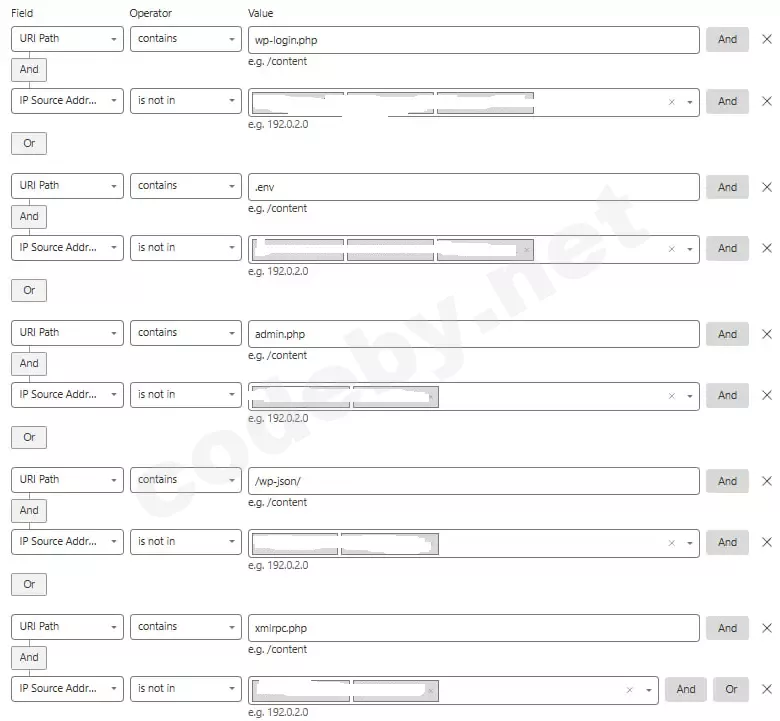The height and width of the screenshot is (721, 780).
Task: Click the value field containing admin.php
Action: tap(473, 333)
